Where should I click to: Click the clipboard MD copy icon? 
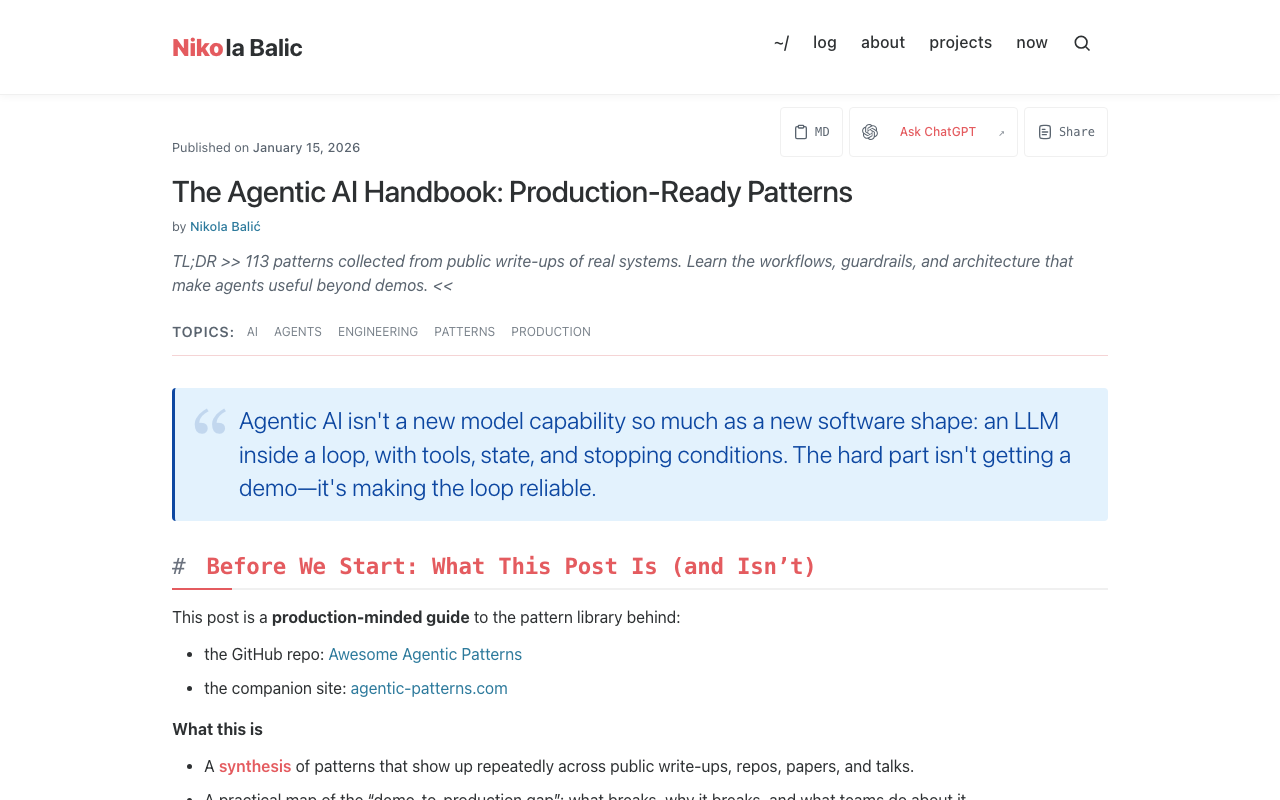(x=801, y=130)
